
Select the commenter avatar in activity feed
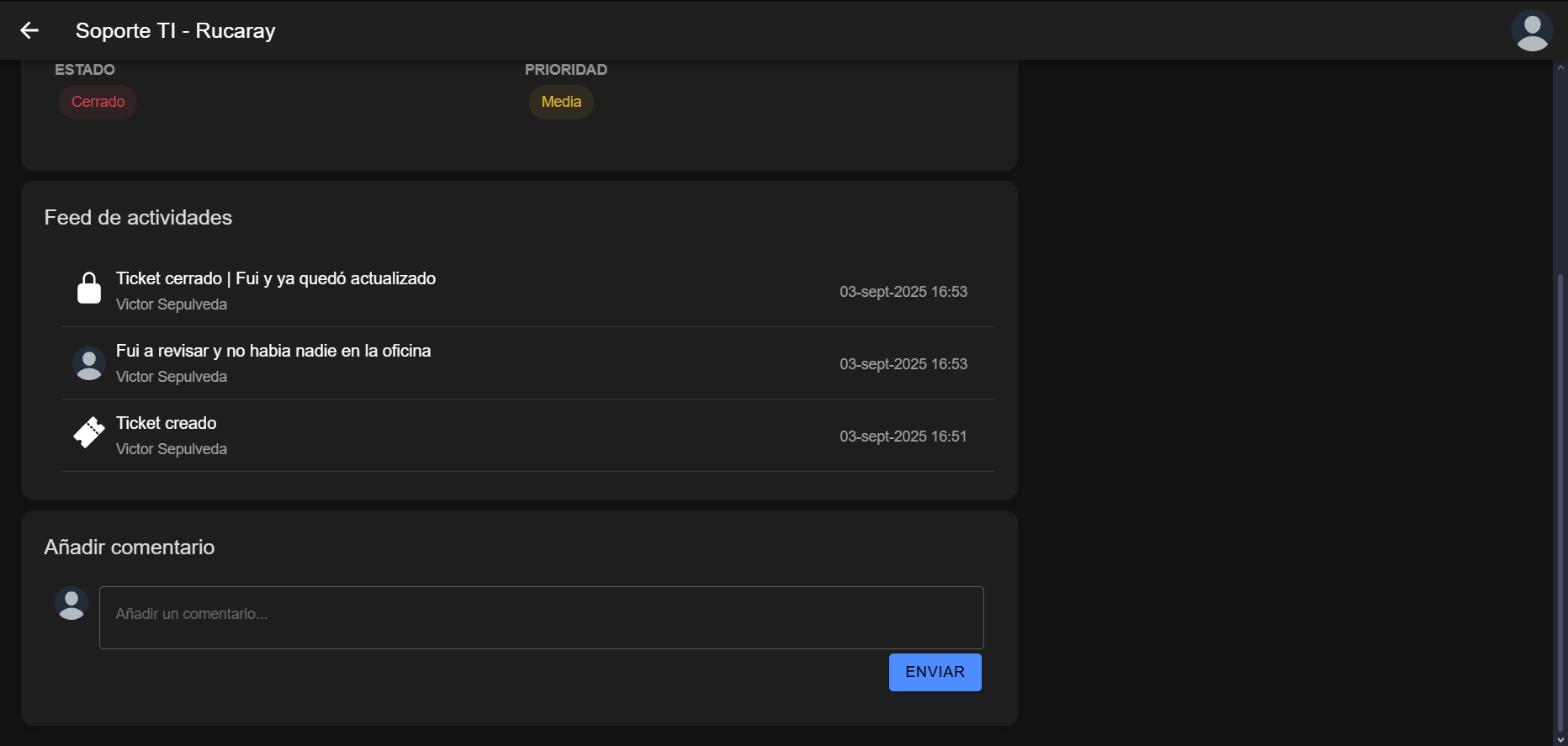coord(89,363)
